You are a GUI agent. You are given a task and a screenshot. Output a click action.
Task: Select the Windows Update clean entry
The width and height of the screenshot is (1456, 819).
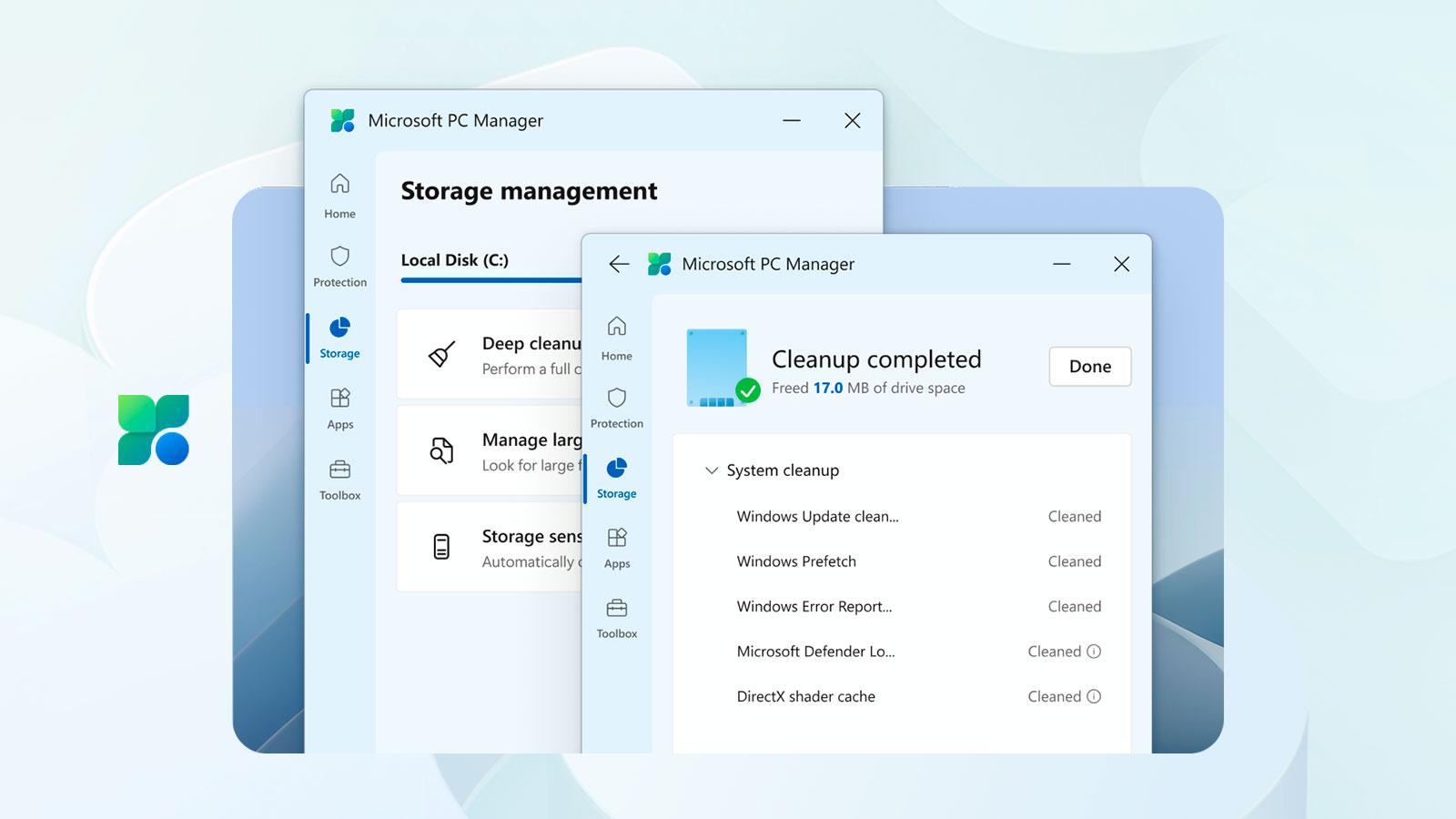click(x=816, y=516)
